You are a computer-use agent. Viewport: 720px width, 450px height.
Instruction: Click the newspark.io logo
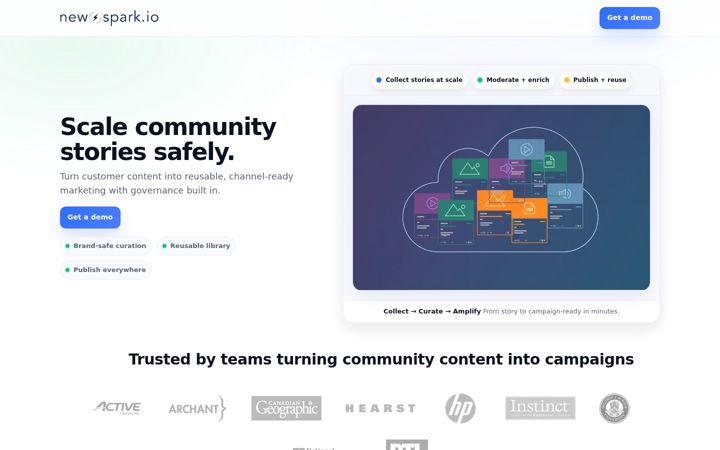pos(109,17)
